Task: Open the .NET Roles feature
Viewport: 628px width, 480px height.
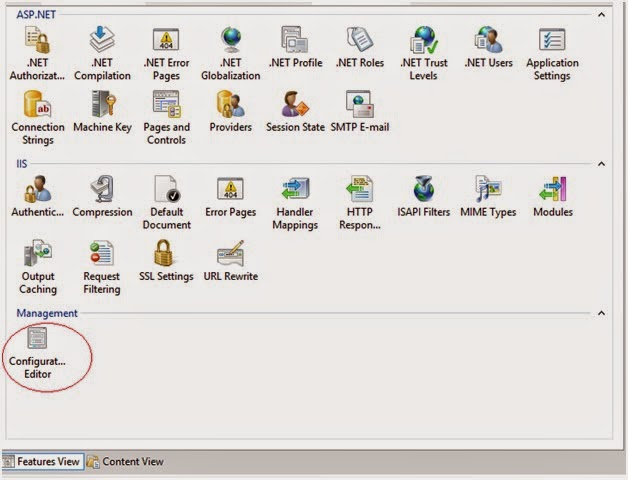Action: coord(360,47)
